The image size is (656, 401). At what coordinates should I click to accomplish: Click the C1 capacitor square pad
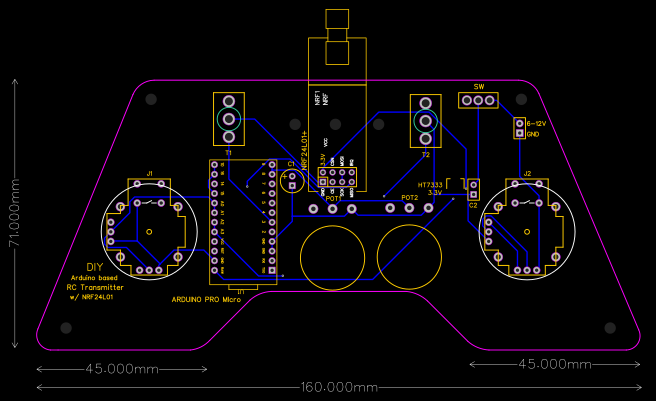292,185
